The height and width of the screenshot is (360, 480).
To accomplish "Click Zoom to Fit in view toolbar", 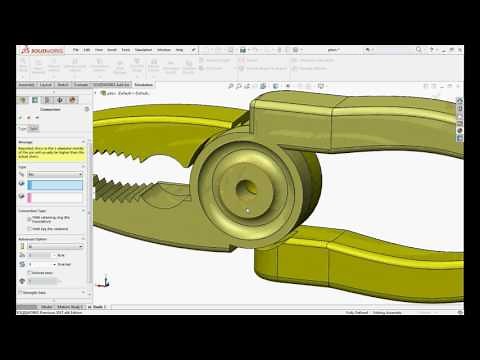I will (x=230, y=86).
